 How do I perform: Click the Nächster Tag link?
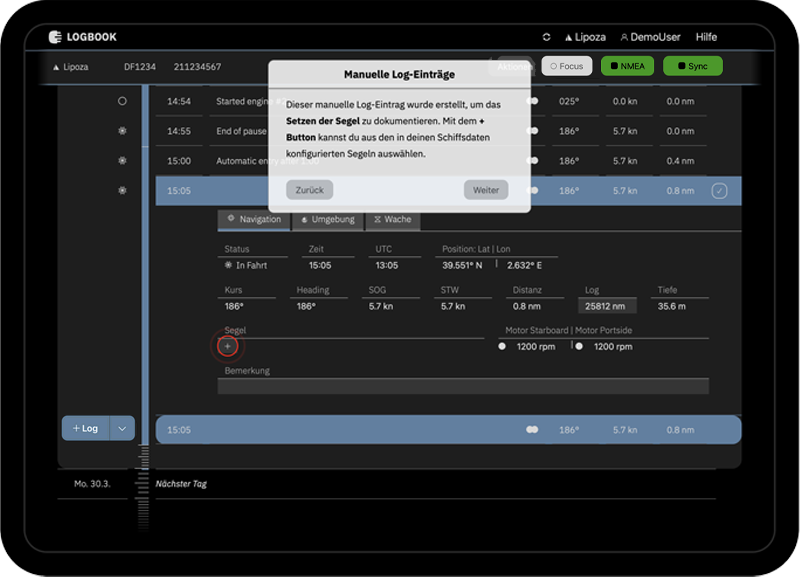[181, 484]
